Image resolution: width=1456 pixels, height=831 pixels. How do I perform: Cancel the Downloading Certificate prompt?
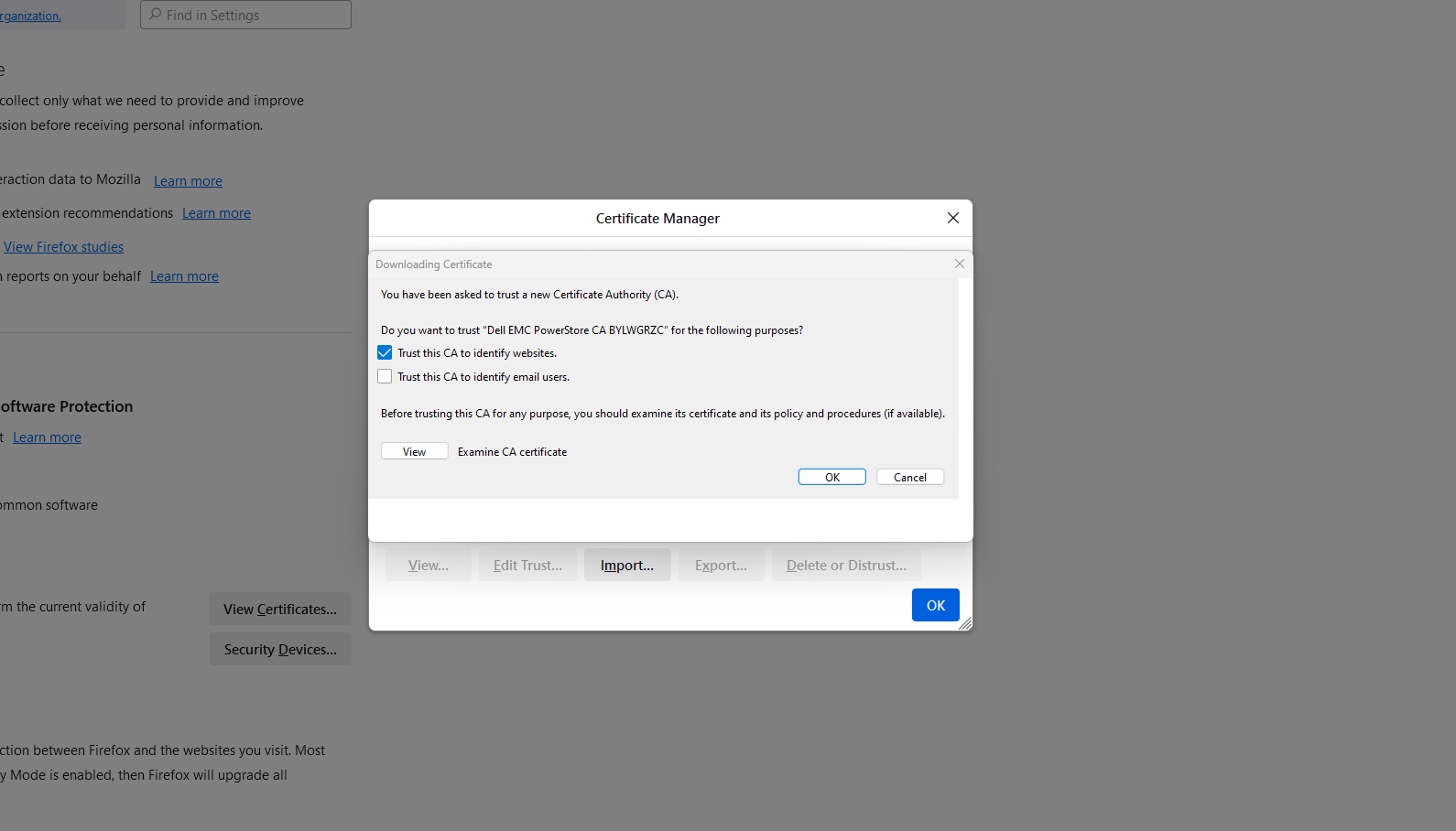tap(910, 477)
